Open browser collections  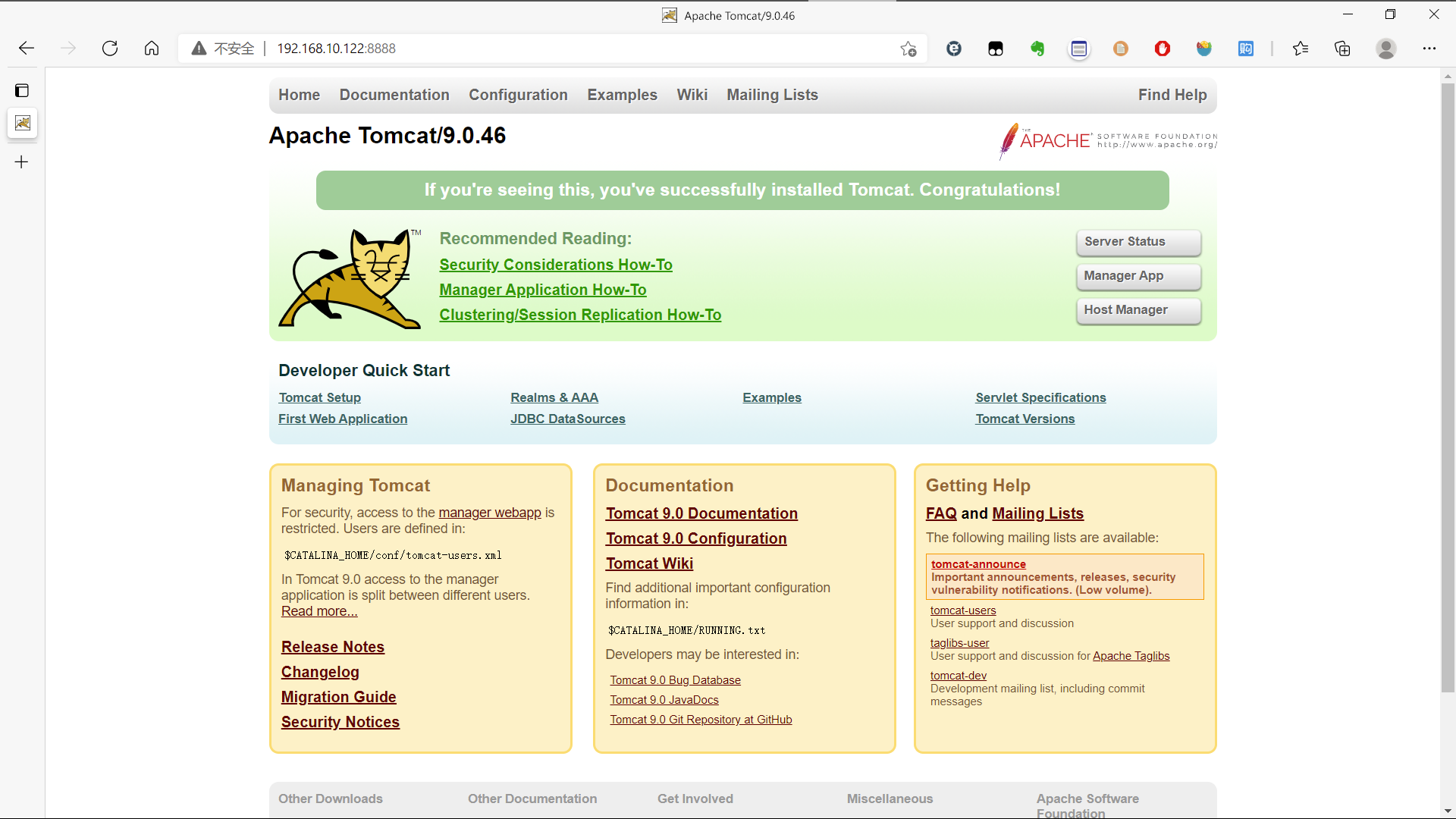1342,49
